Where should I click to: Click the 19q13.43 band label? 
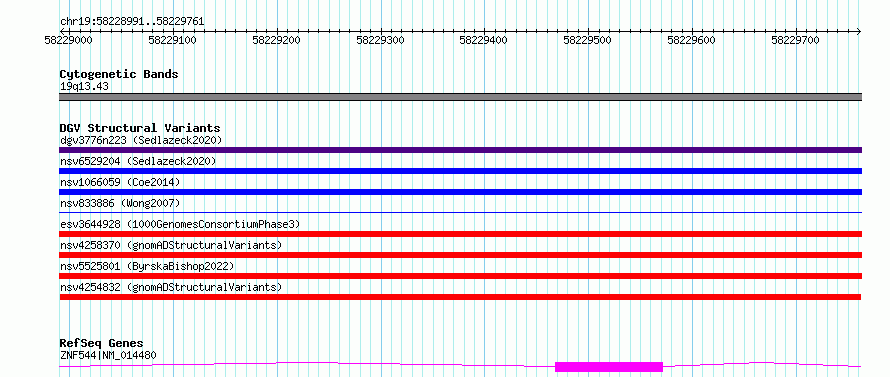(84, 86)
